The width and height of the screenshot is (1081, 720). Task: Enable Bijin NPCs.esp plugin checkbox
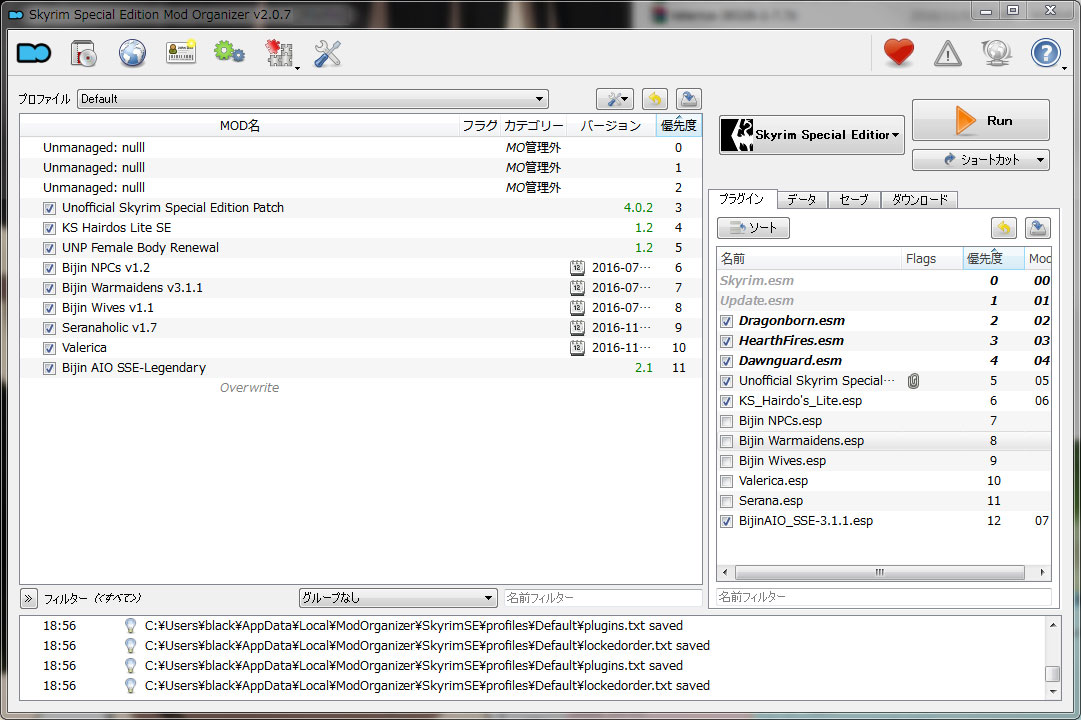pyautogui.click(x=726, y=421)
